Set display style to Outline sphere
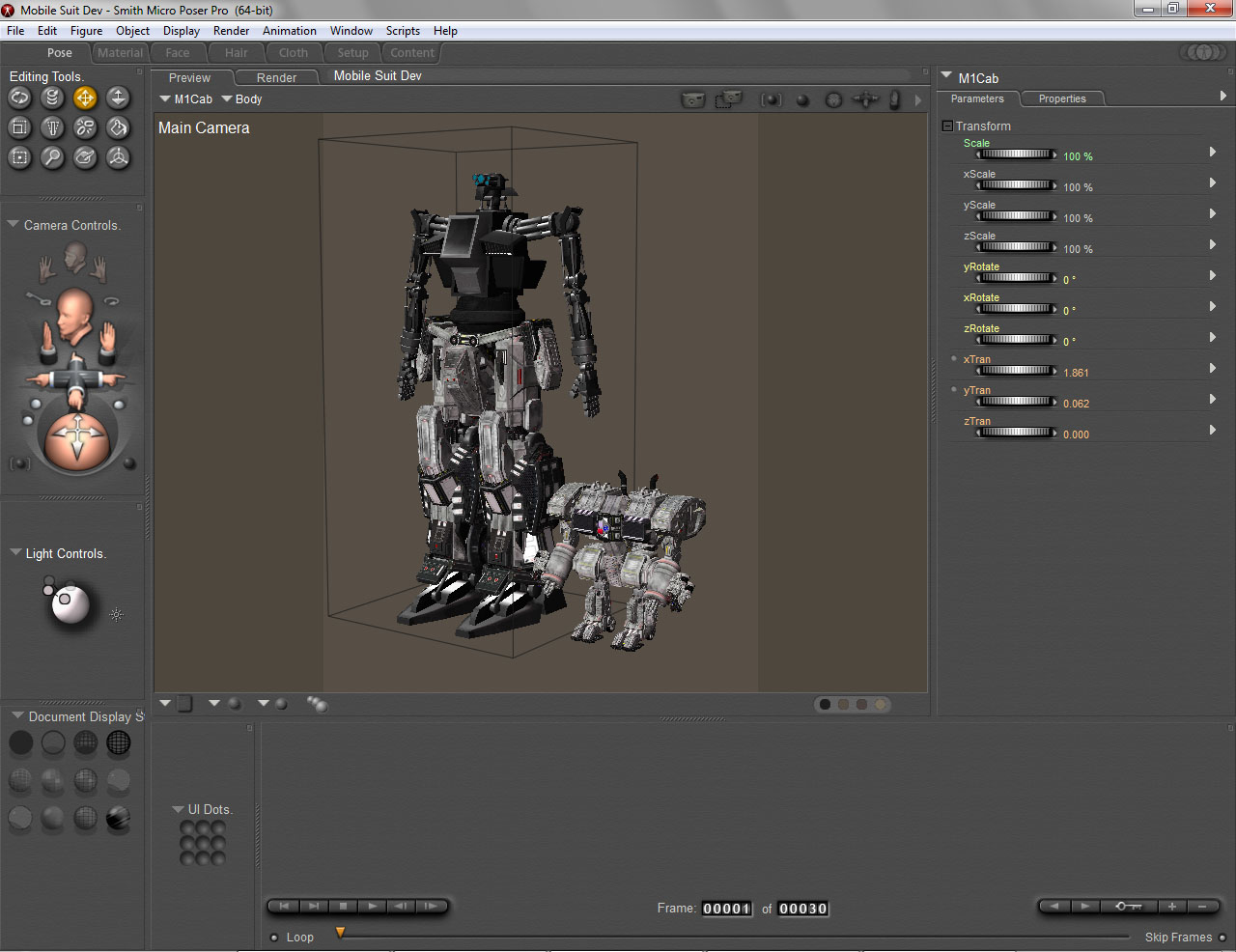The height and width of the screenshot is (952, 1236). (53, 742)
